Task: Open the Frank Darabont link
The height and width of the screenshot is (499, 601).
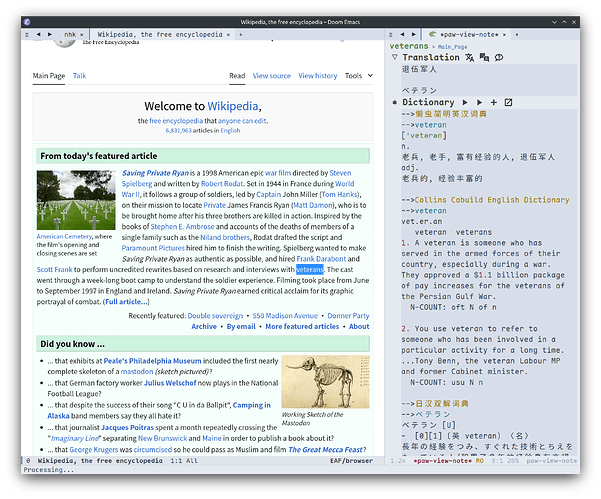Action: (321, 259)
